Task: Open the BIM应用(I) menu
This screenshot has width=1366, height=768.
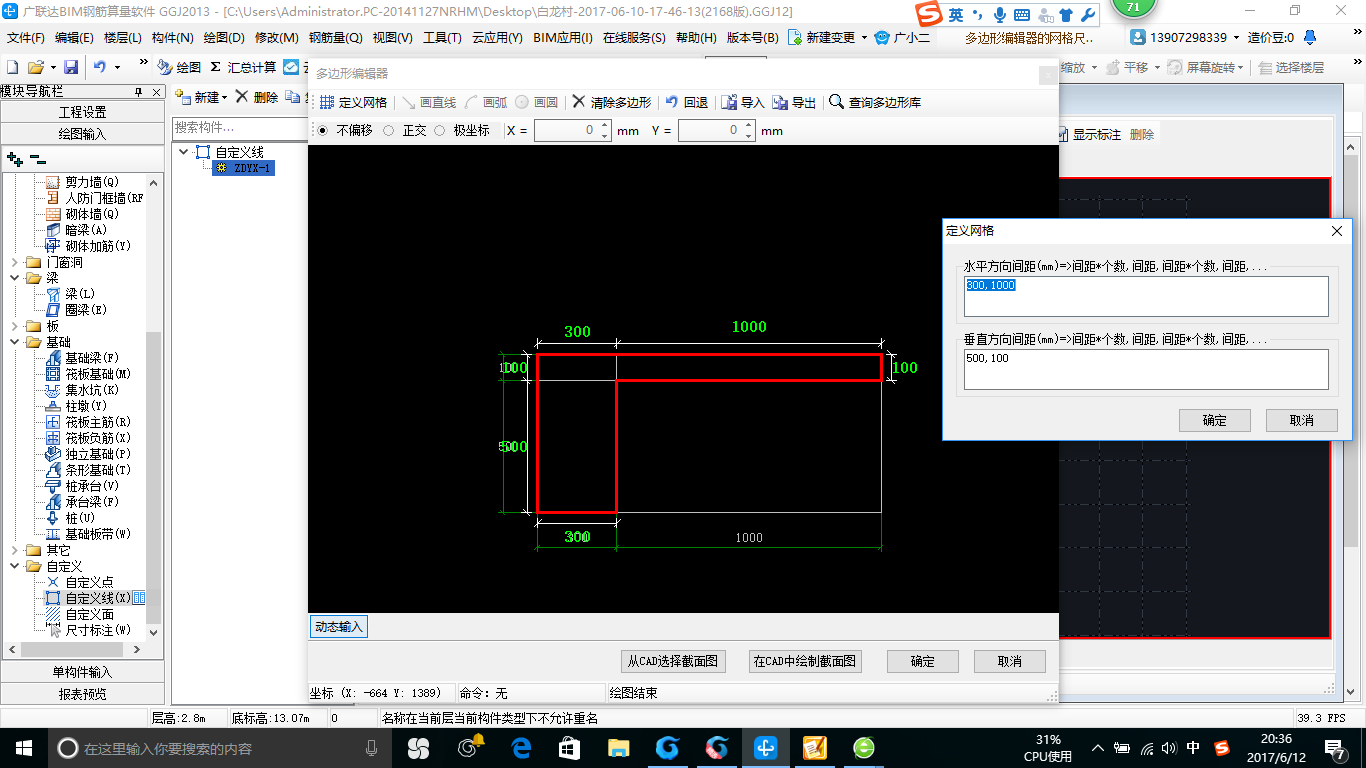Action: [563, 37]
